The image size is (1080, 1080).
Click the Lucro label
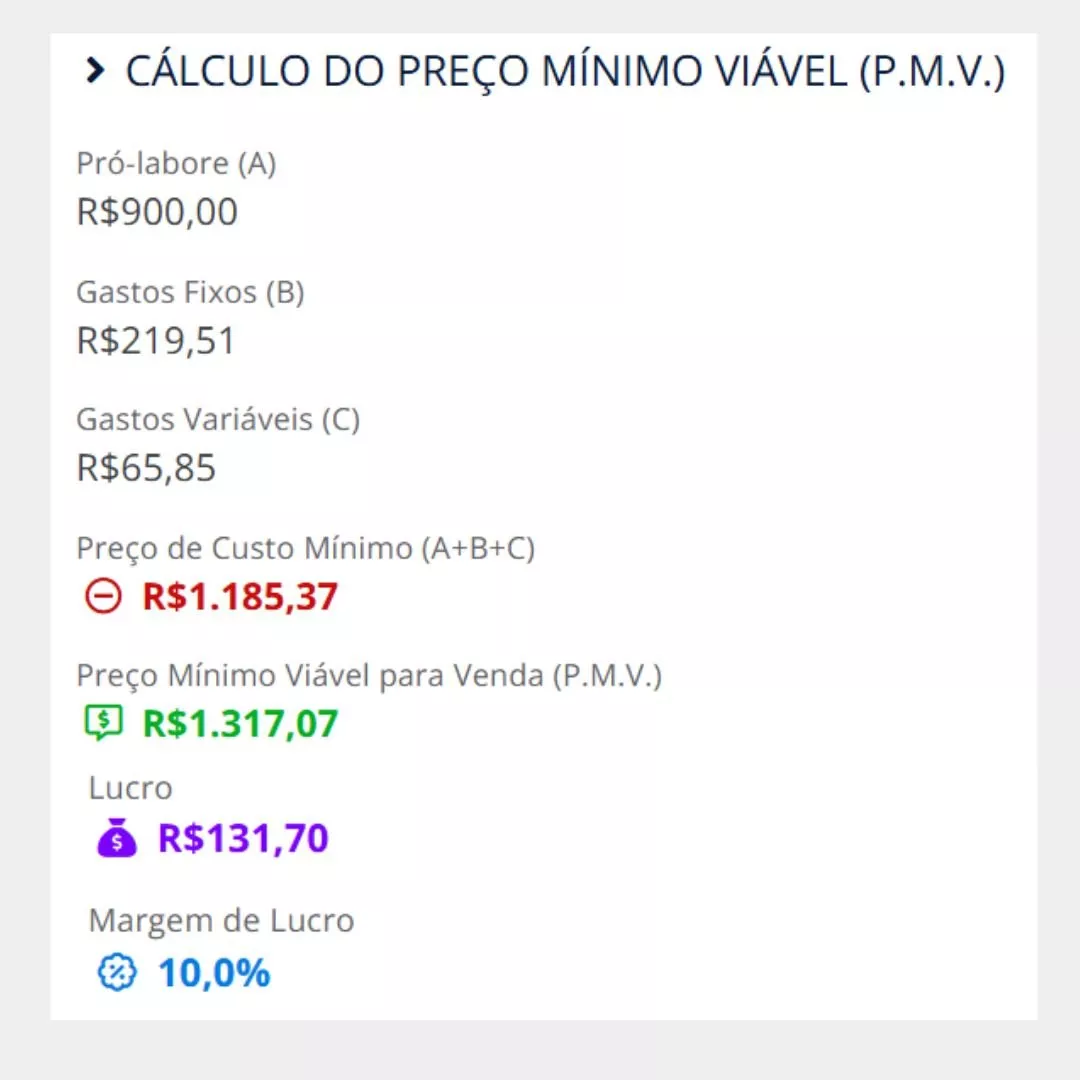pyautogui.click(x=130, y=788)
